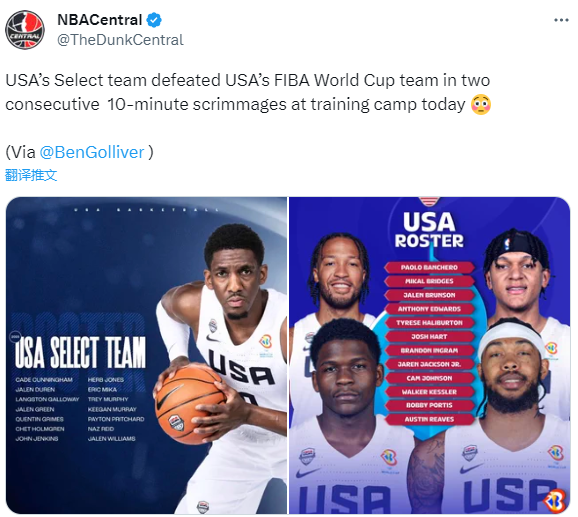Image resolution: width=578 pixels, height=517 pixels.
Task: Click the translate tweet link
Action: 31,175
